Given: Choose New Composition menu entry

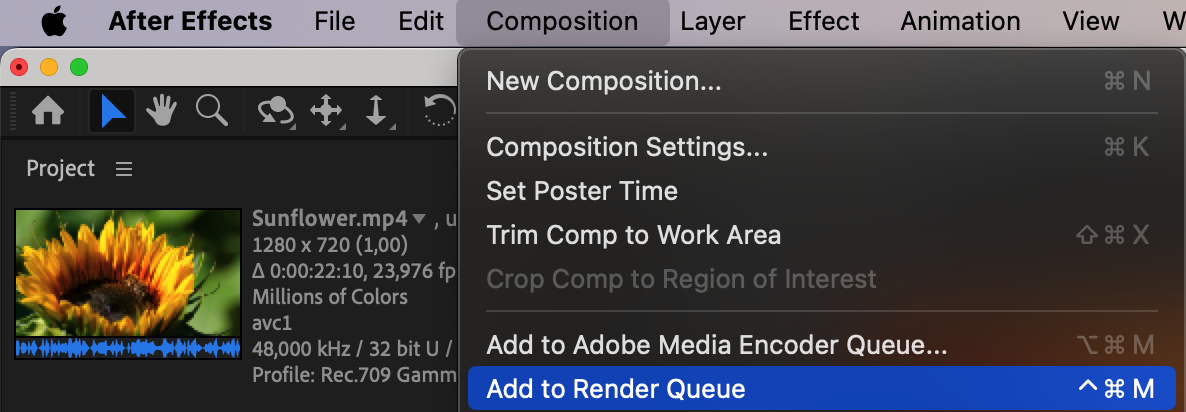Looking at the screenshot, I should click(x=603, y=81).
